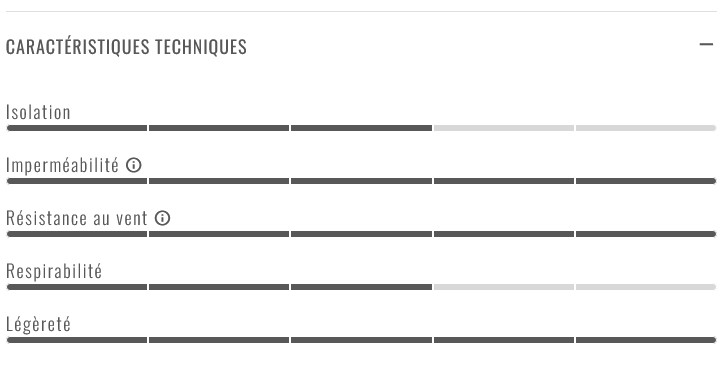Click the second Imperméabilité bar segment
Image resolution: width=723 pixels, height=368 pixels.
pyautogui.click(x=219, y=181)
